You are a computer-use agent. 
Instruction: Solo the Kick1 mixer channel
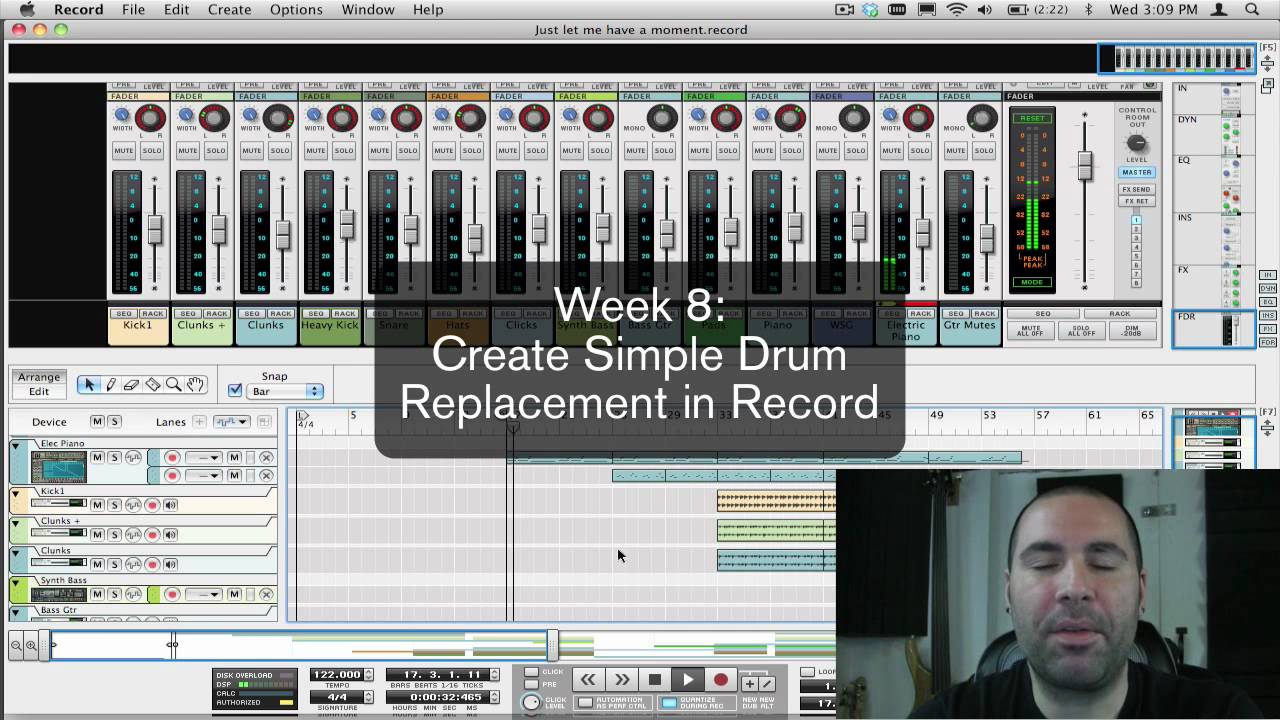click(x=152, y=150)
